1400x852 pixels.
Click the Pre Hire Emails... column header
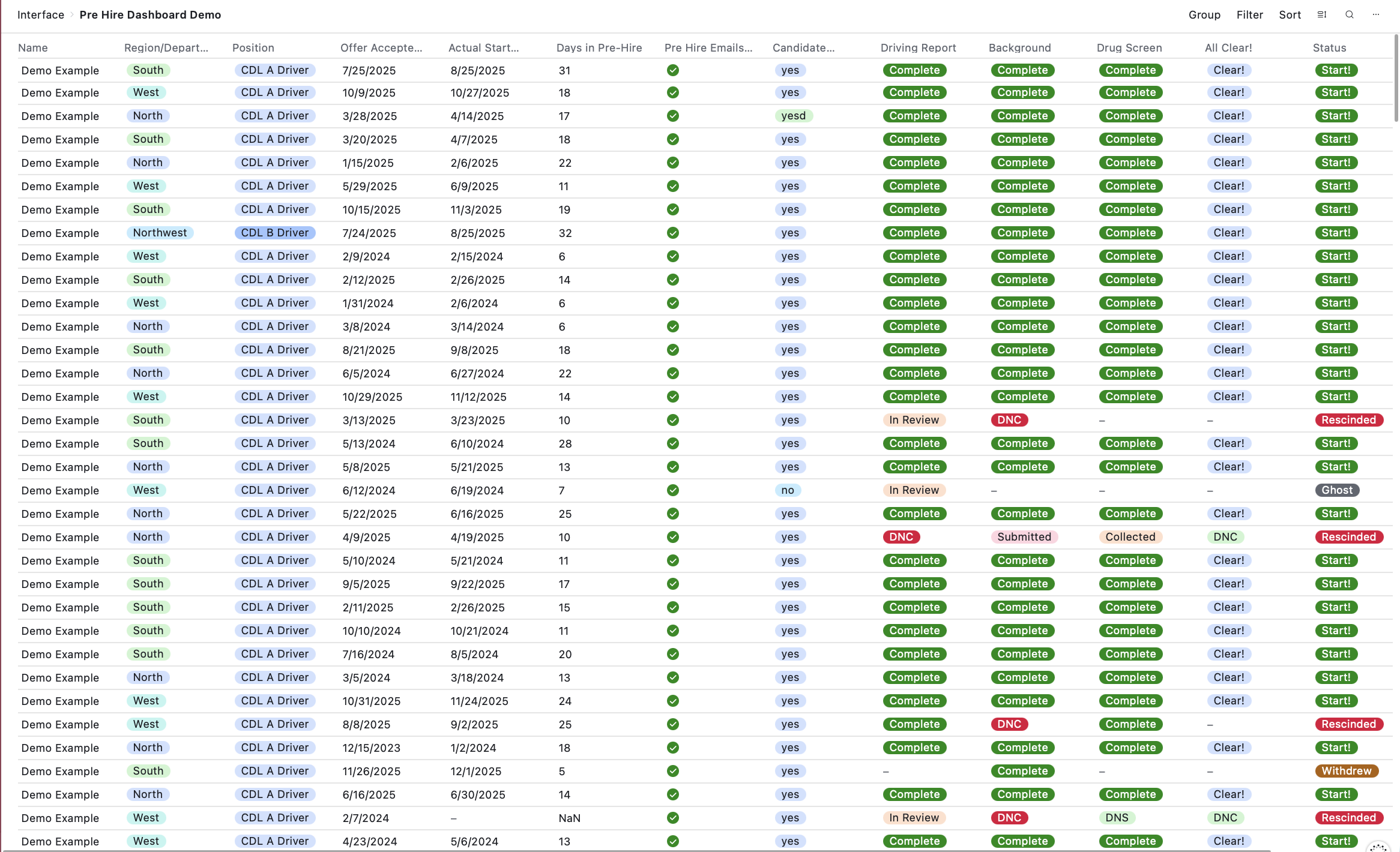(708, 47)
